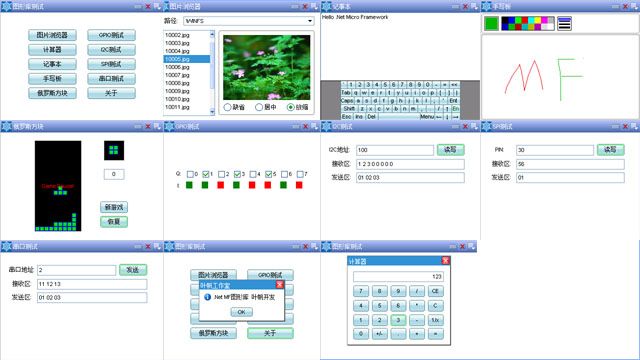
Task: Click the file list scroll-down arrow
Action: (212, 111)
